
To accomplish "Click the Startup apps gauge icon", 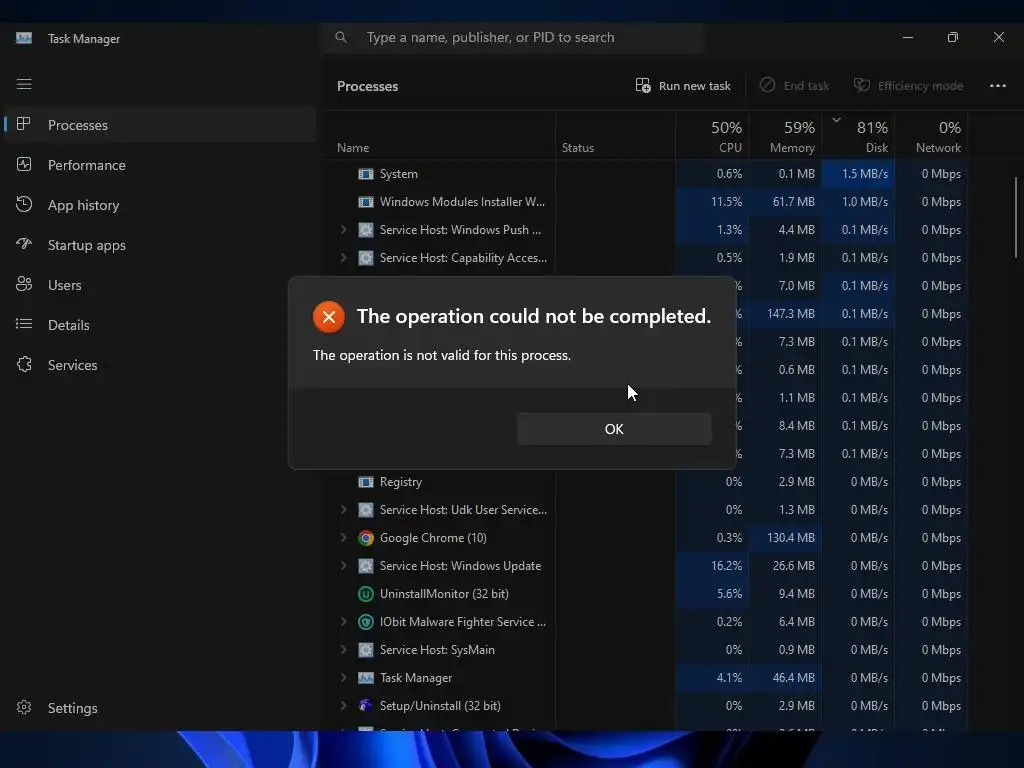I will tap(24, 244).
